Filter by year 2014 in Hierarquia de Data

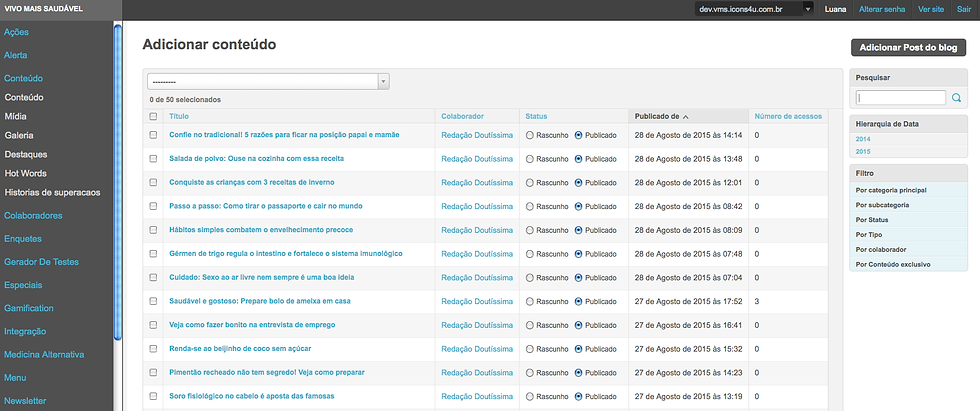click(863, 139)
